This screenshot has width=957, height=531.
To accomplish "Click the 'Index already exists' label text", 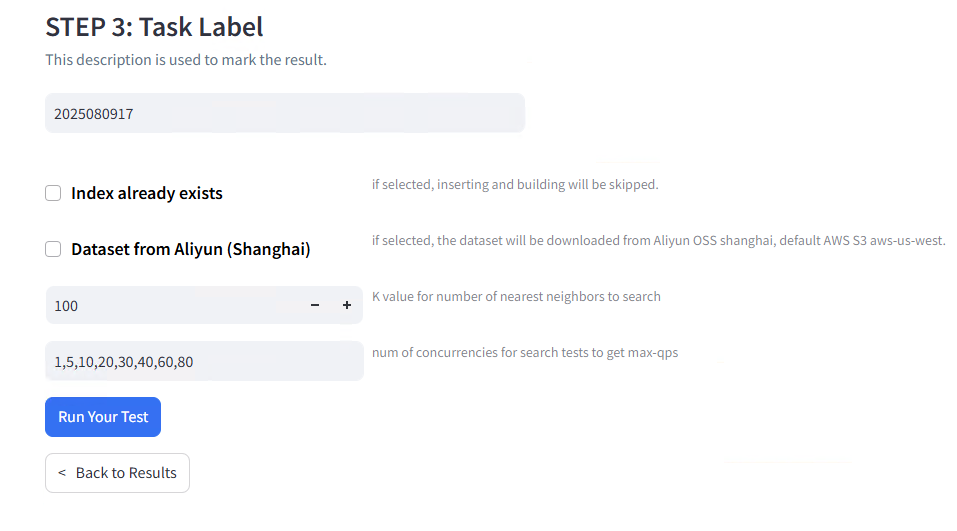I will pos(146,193).
